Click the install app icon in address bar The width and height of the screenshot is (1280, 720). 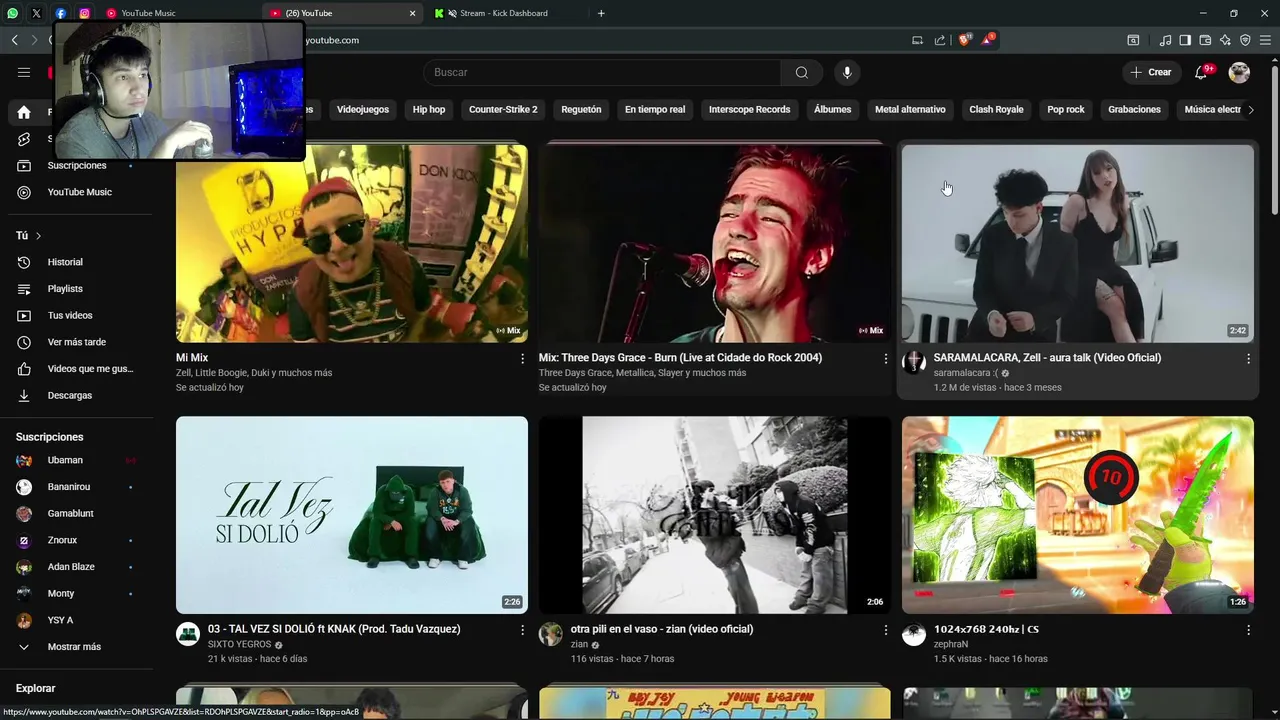(x=917, y=40)
